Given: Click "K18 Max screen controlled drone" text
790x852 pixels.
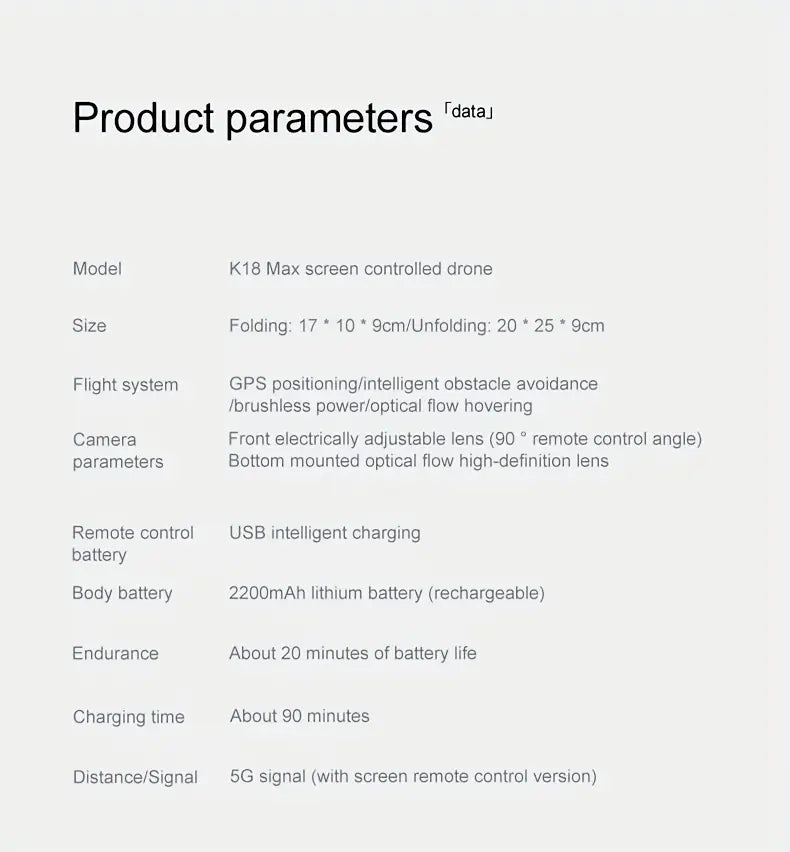Looking at the screenshot, I should pyautogui.click(x=360, y=269).
